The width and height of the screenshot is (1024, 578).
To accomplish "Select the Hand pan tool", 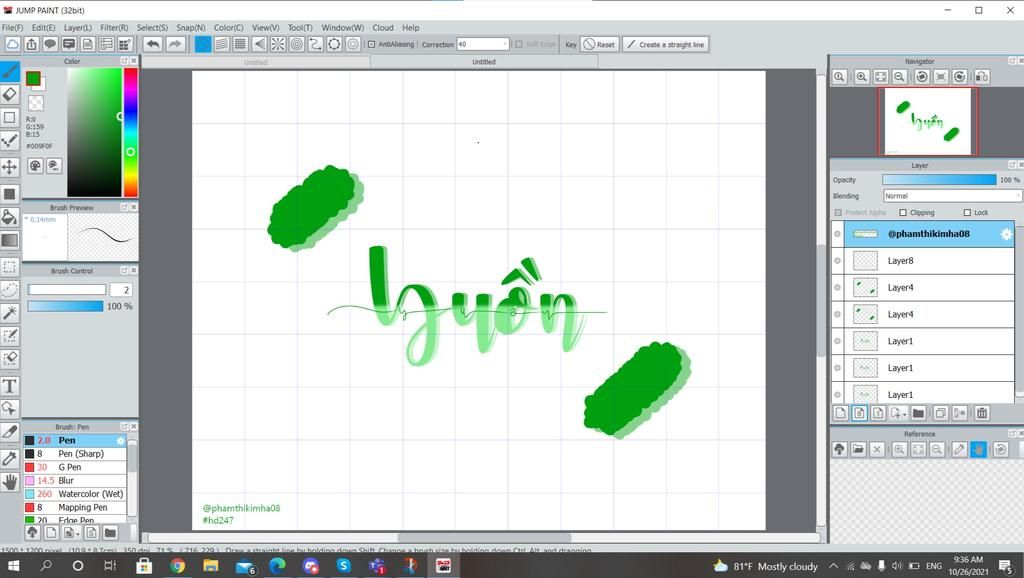I will (x=10, y=482).
